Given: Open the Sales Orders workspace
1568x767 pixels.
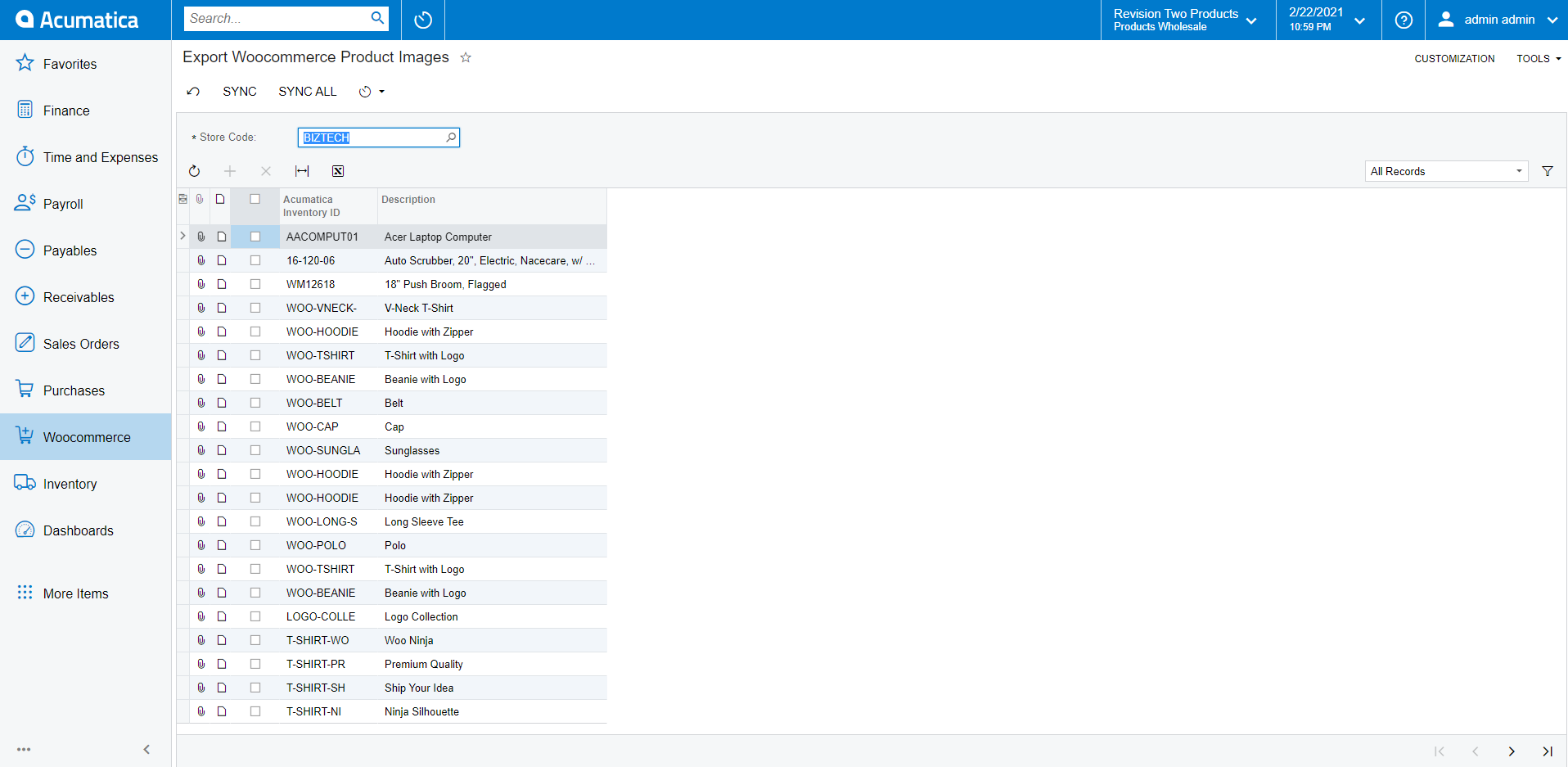Looking at the screenshot, I should pos(81,344).
